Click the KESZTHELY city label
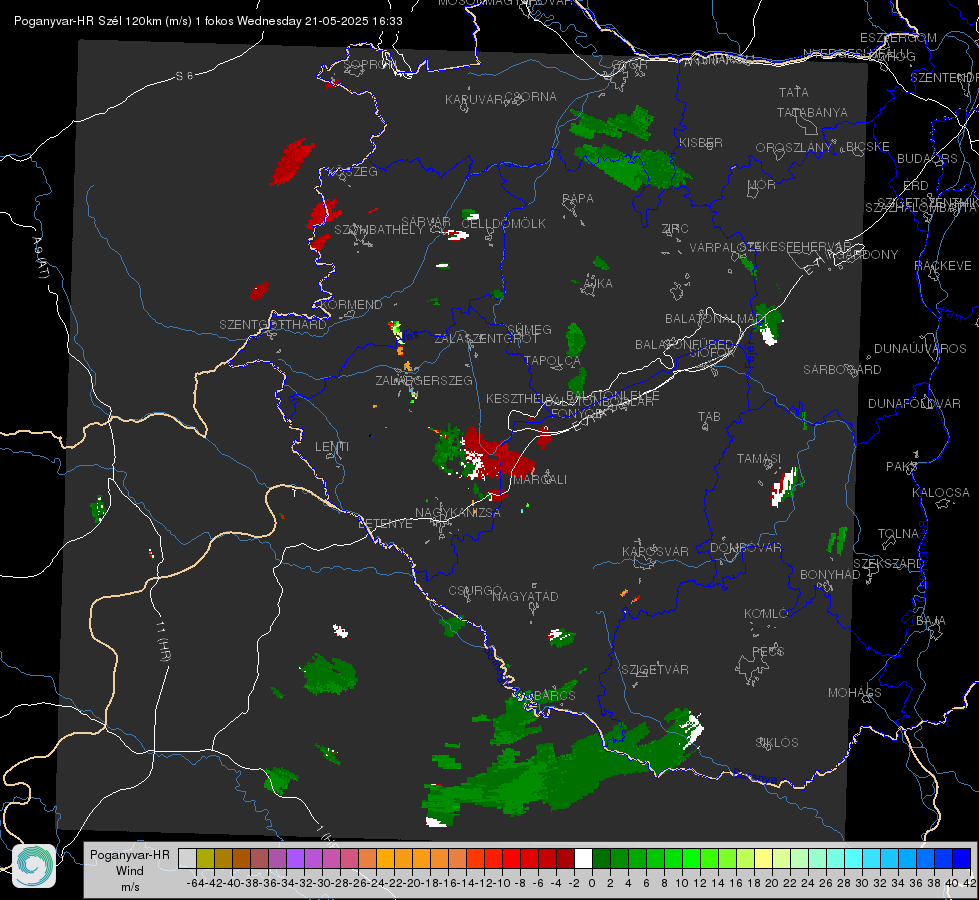 click(x=520, y=398)
